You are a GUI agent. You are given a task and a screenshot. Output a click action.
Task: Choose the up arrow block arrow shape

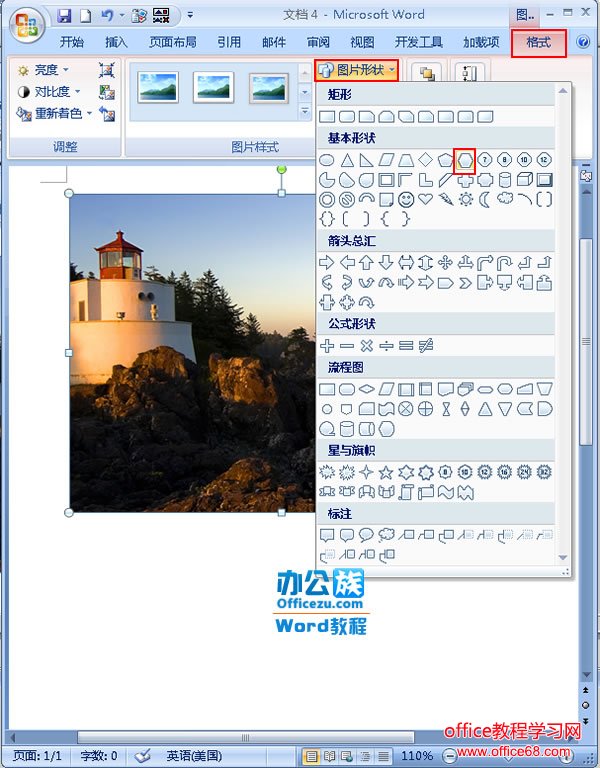[366, 263]
